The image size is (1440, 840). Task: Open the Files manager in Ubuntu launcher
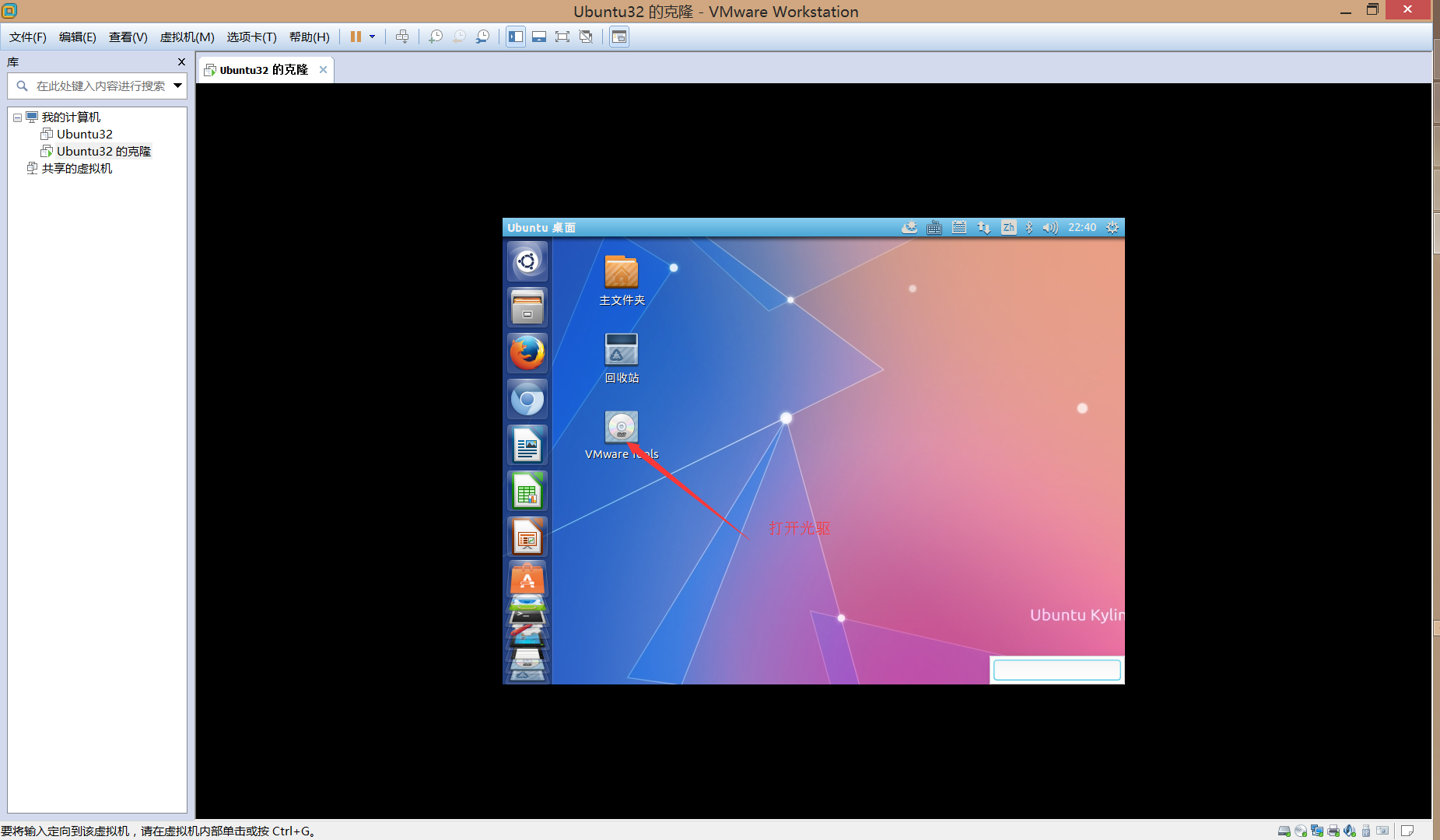[527, 307]
